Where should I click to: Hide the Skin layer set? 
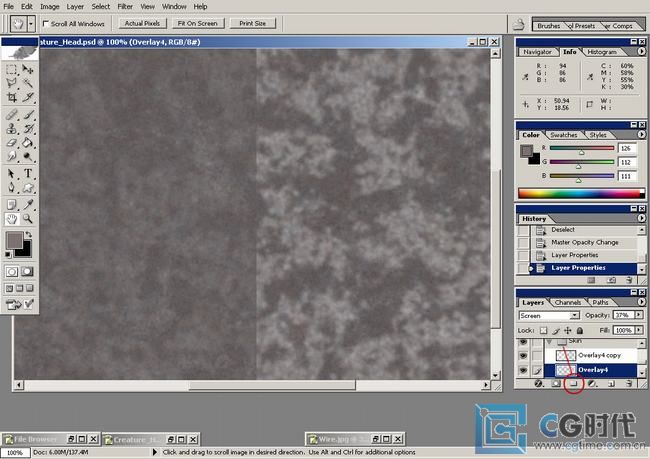click(x=524, y=342)
